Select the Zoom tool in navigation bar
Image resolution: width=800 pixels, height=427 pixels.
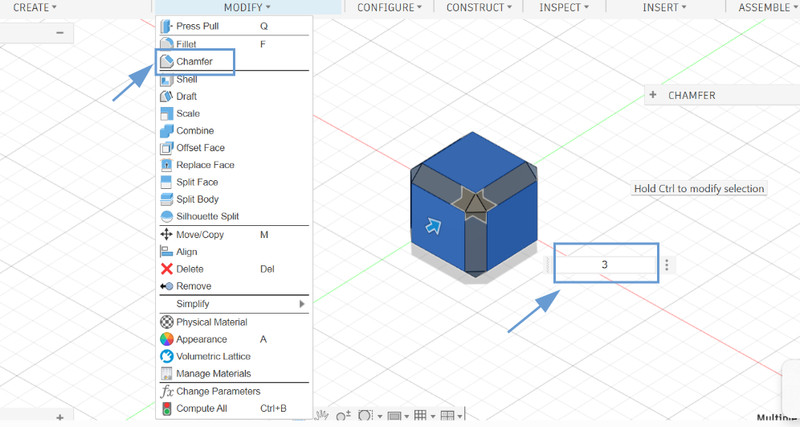343,416
